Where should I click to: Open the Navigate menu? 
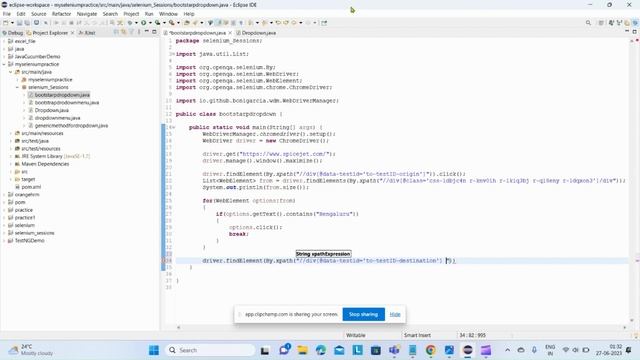87,14
